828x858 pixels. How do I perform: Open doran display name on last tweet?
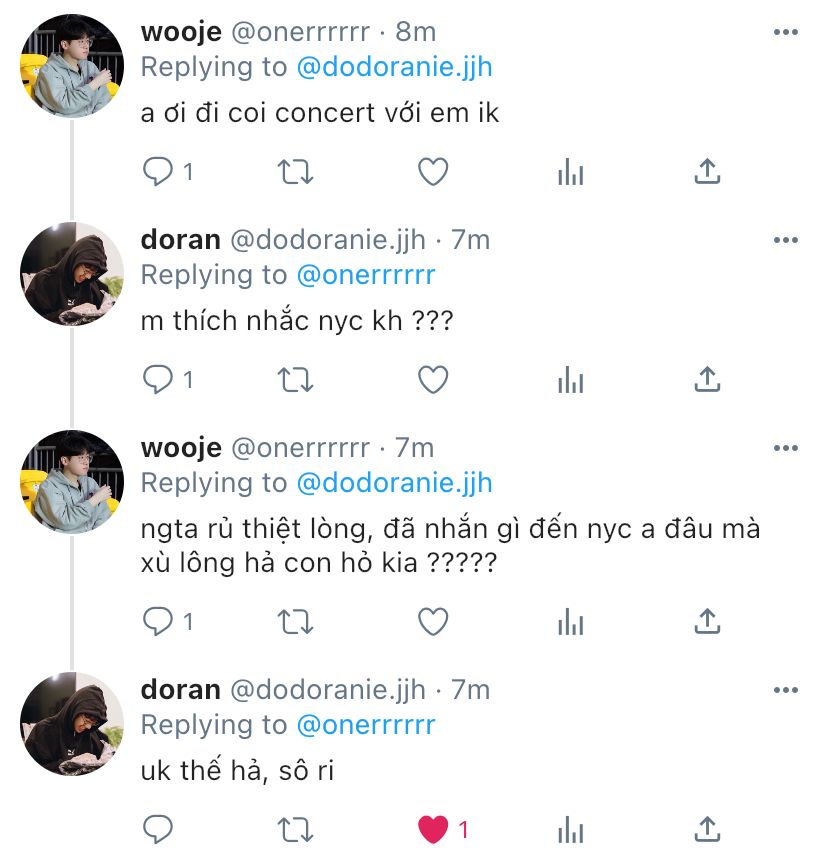tap(181, 689)
